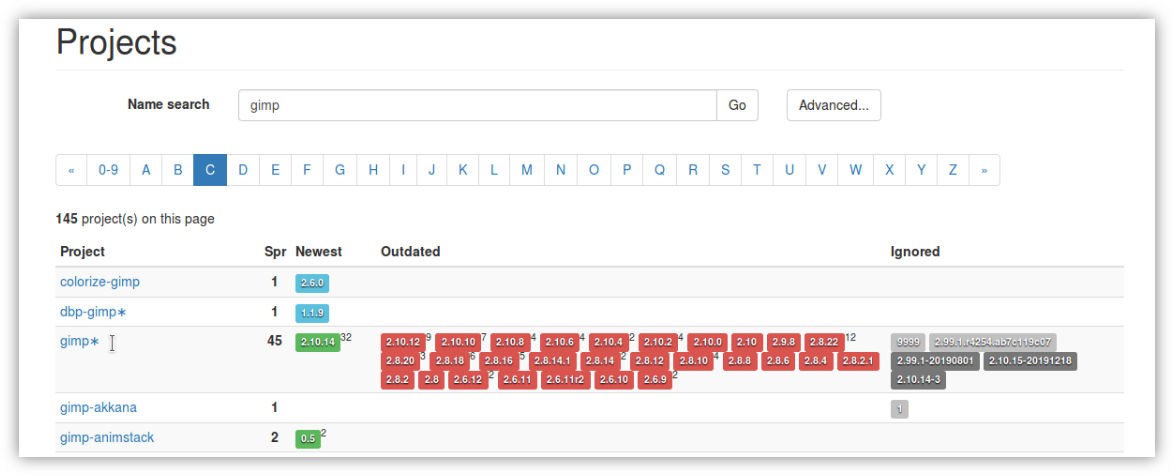Viewport: 1174px width, 476px height.
Task: Open the gimp-animstack project link
Action: (x=106, y=437)
